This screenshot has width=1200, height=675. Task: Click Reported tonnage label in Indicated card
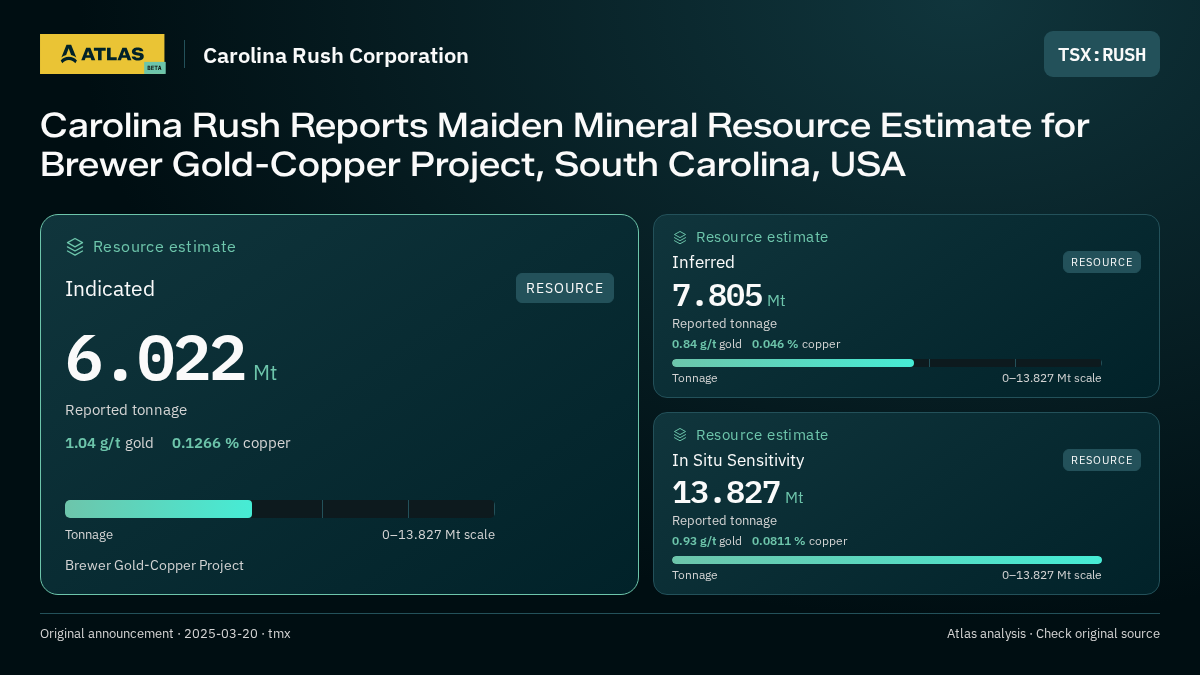[x=126, y=410]
